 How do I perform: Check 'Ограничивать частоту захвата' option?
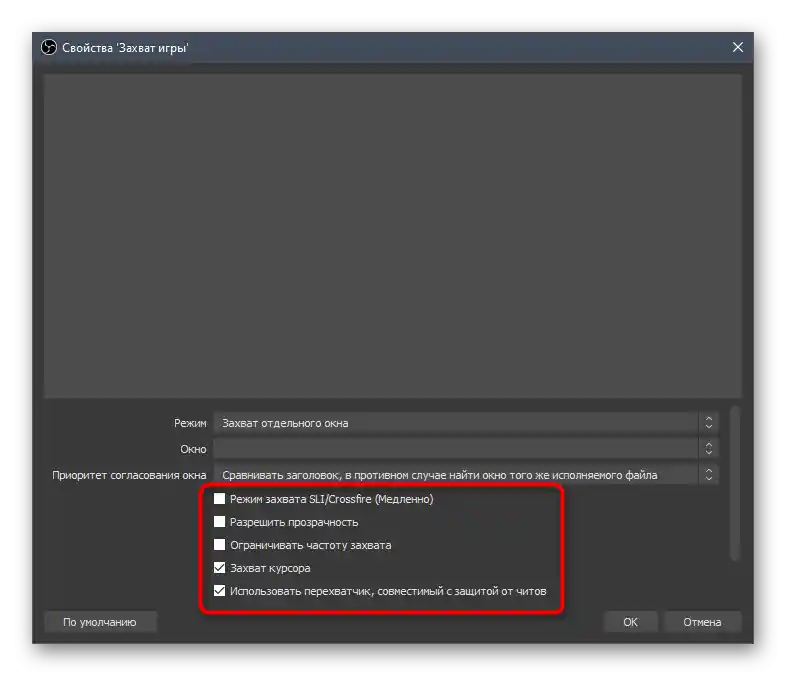click(220, 545)
